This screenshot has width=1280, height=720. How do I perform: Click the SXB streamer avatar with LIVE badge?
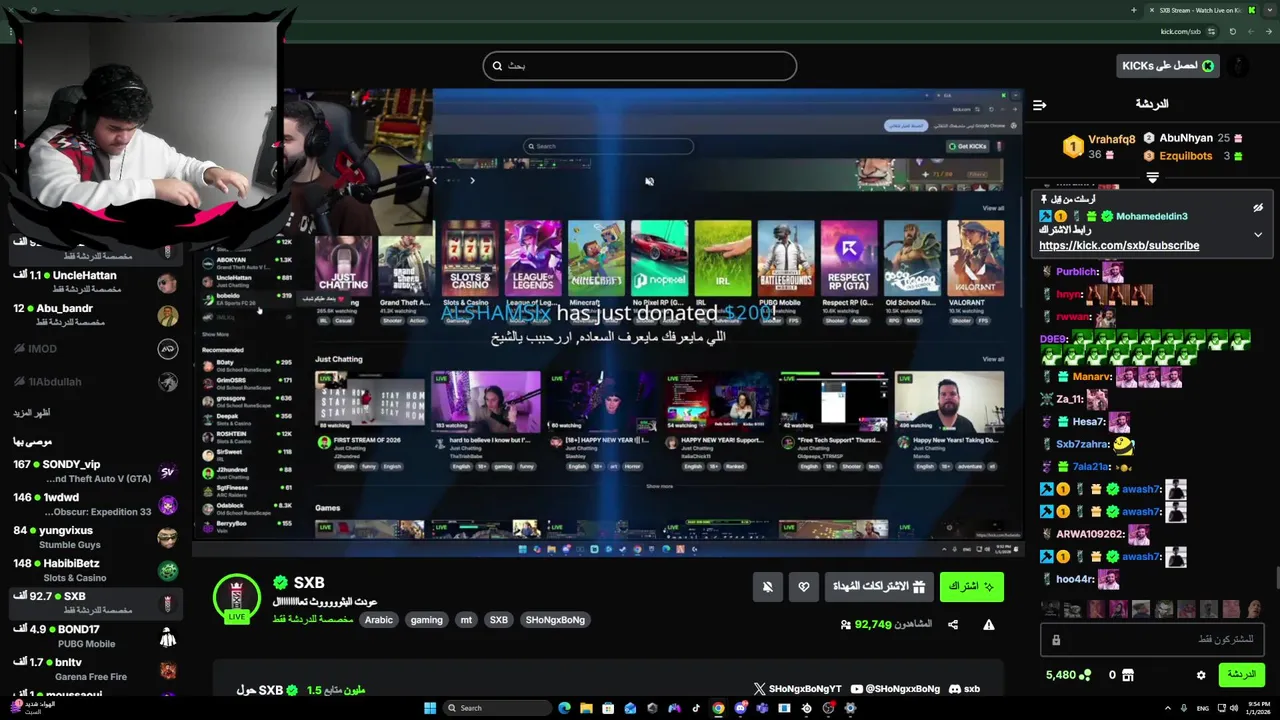click(x=237, y=598)
